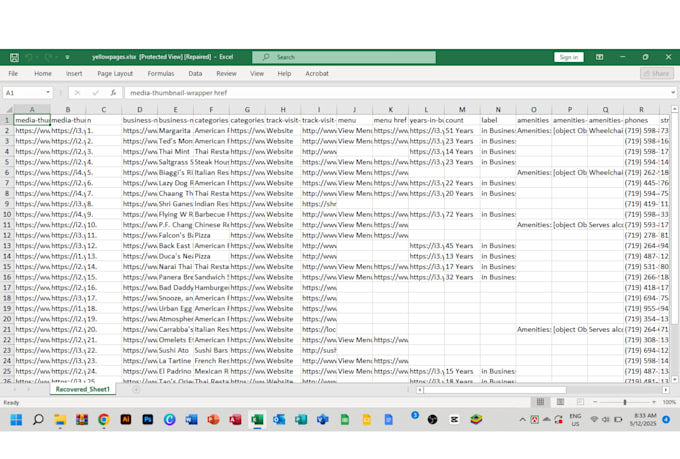Switch to Page Layout view icon
Screen dimensions: 680x459
560,402
